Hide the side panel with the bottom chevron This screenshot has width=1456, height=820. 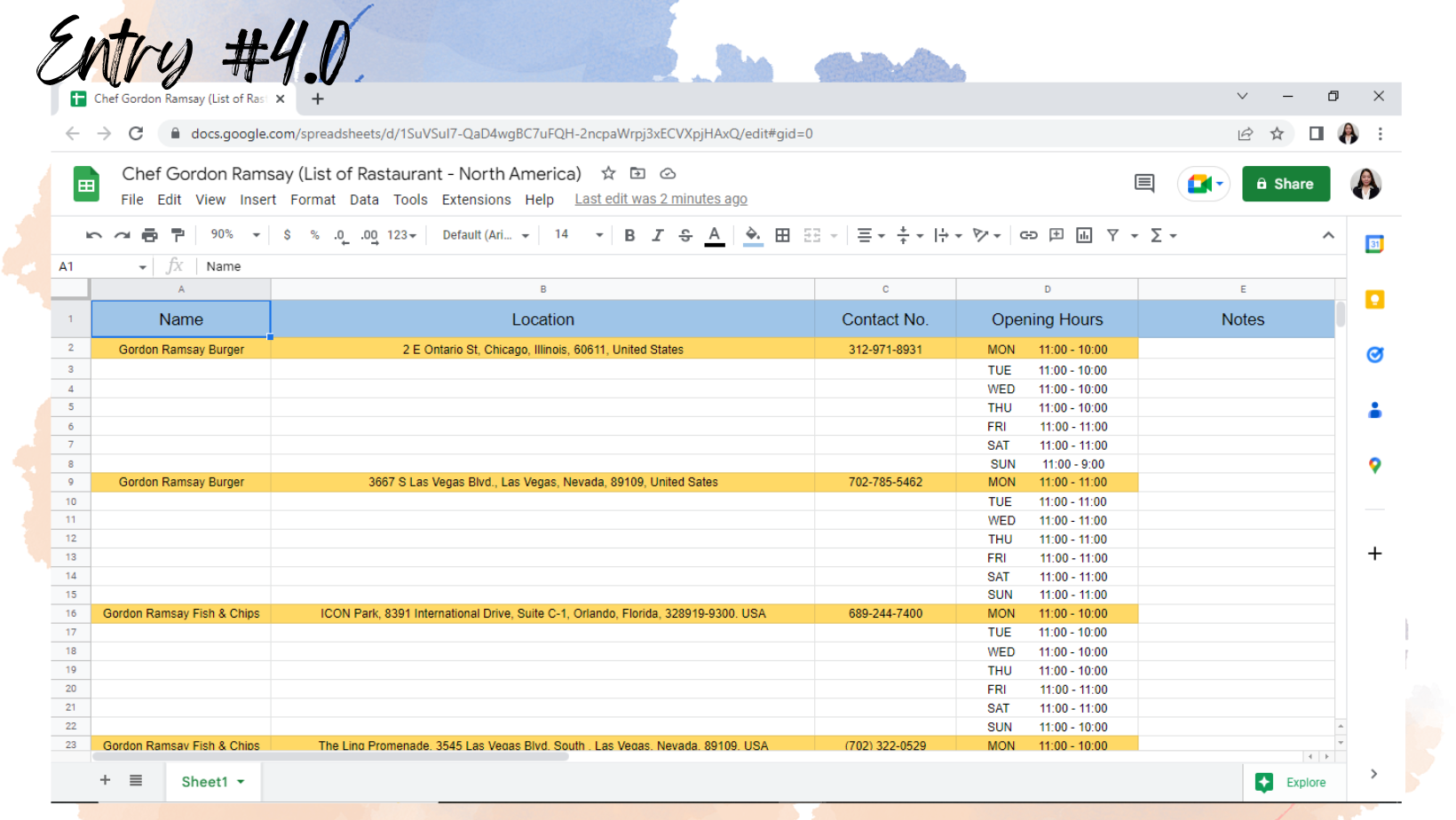pyautogui.click(x=1373, y=774)
